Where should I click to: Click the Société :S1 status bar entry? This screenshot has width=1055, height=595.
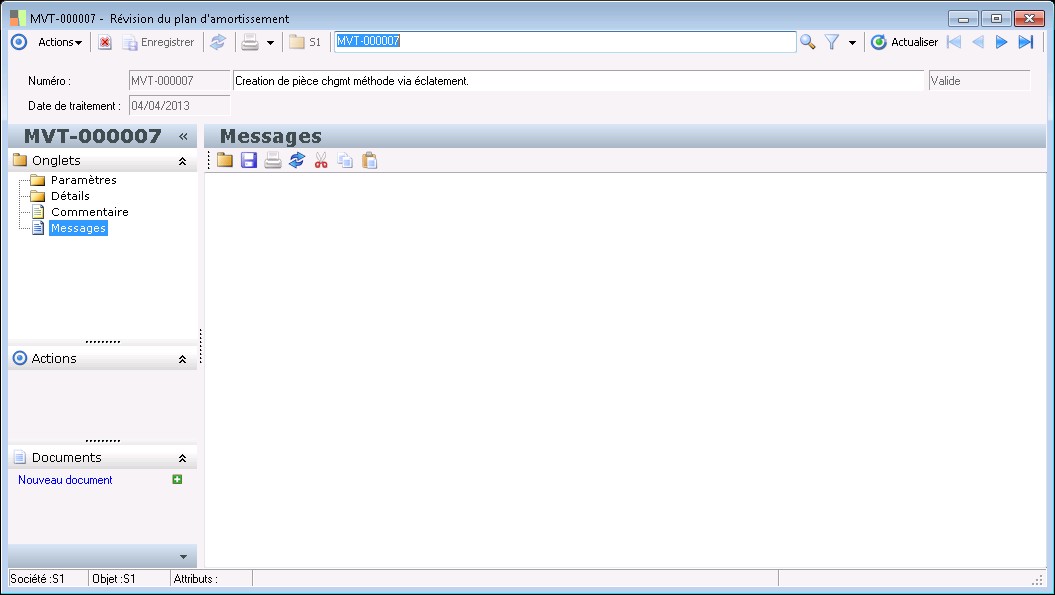pos(48,578)
